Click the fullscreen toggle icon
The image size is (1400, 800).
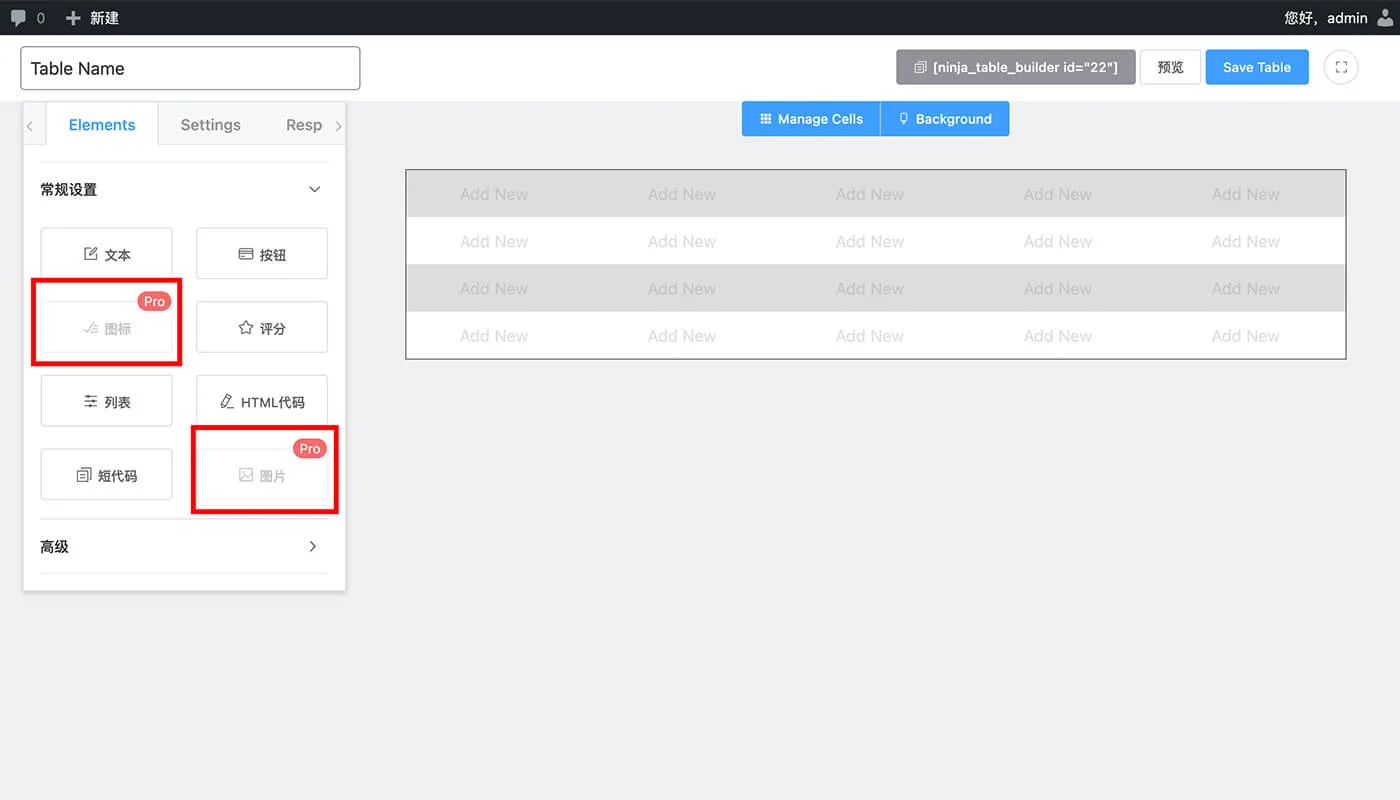(1341, 67)
